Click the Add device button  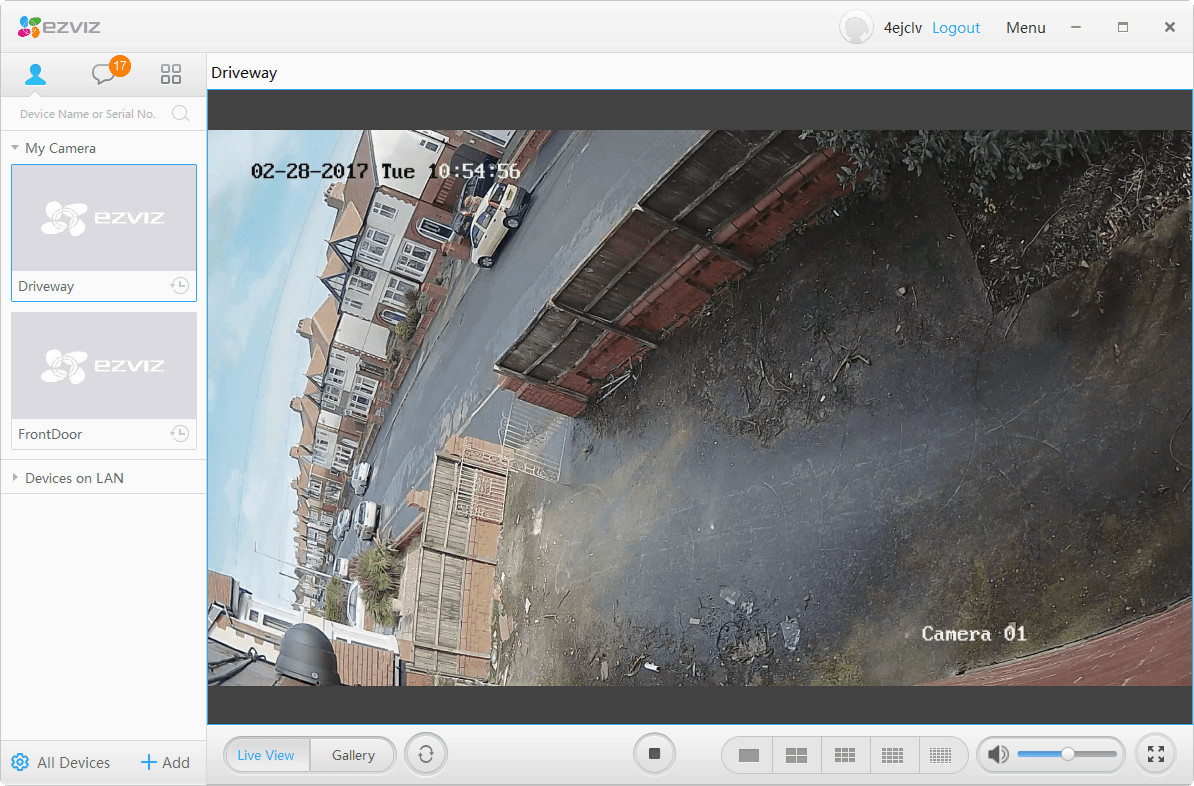pos(165,762)
